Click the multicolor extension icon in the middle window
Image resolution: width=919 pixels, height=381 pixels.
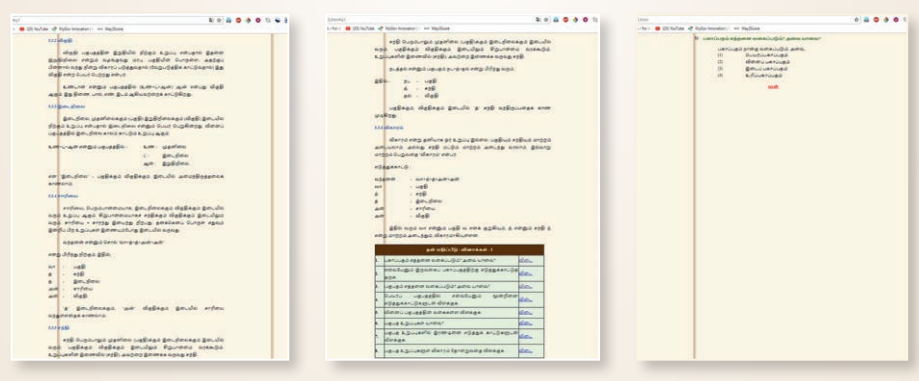(x=575, y=19)
